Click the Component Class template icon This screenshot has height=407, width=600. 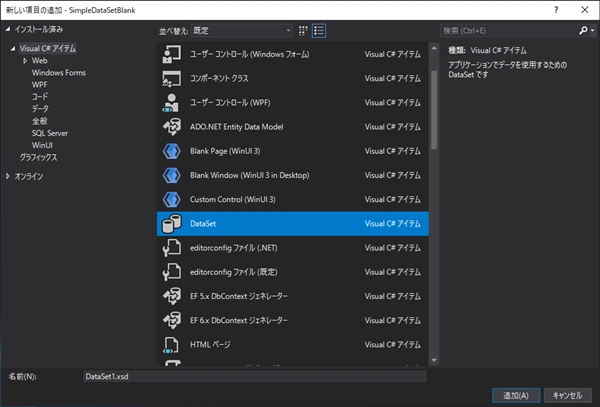tap(171, 78)
